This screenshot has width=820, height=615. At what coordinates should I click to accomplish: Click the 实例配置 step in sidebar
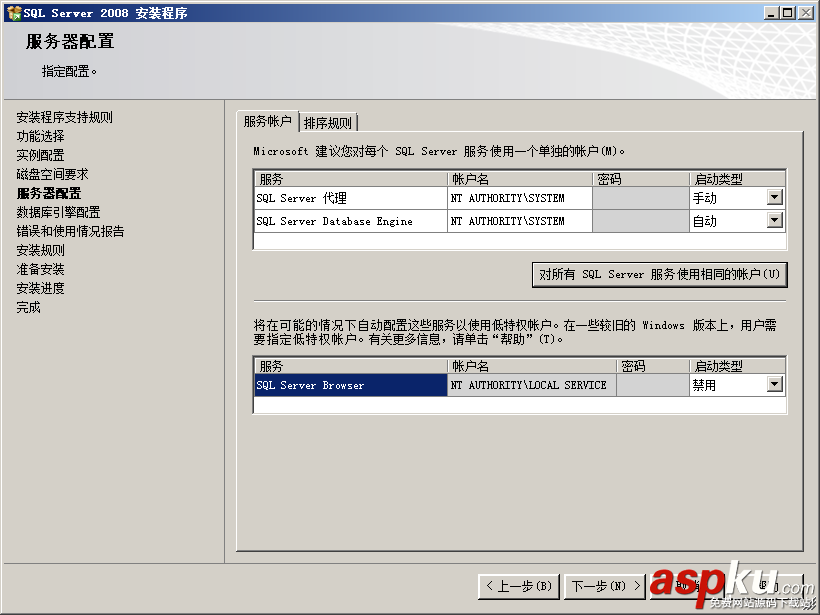[x=40, y=155]
